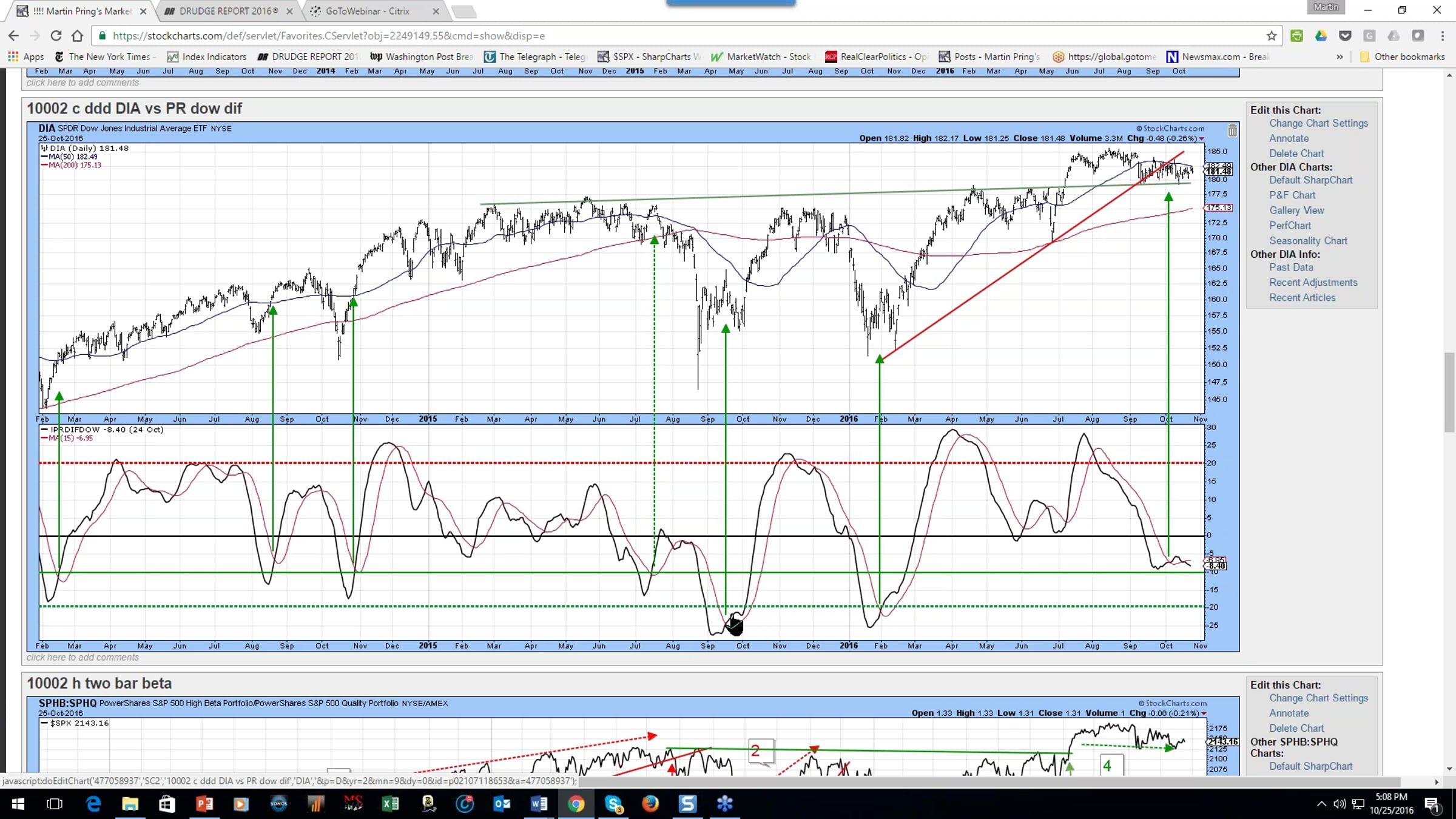The width and height of the screenshot is (1456, 819).
Task: Click the bookmark star in address bar
Action: pos(1272,36)
